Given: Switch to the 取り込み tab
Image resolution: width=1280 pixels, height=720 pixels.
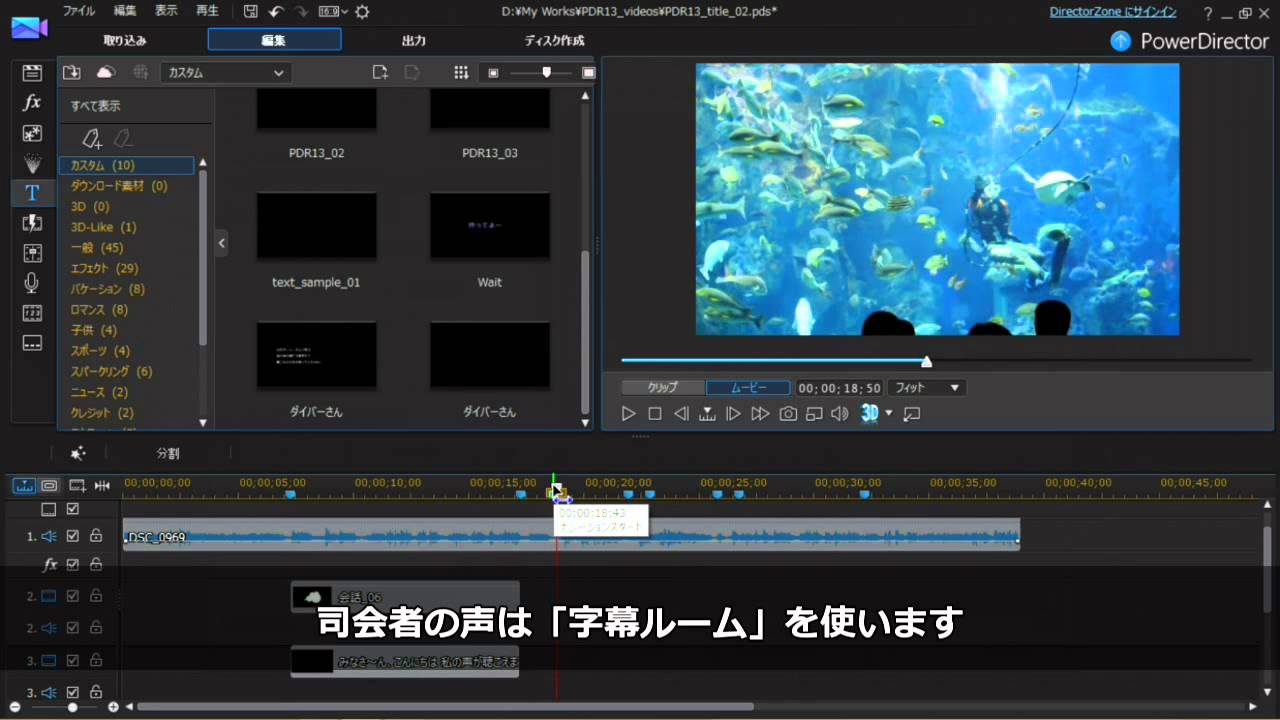Looking at the screenshot, I should [x=125, y=41].
